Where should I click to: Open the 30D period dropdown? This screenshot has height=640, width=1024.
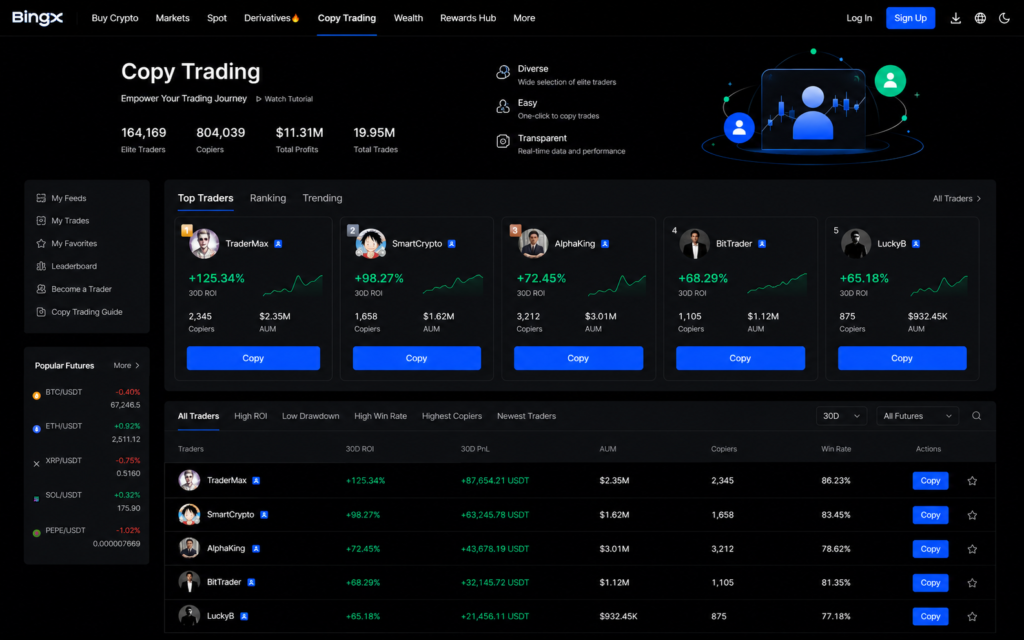tap(841, 416)
